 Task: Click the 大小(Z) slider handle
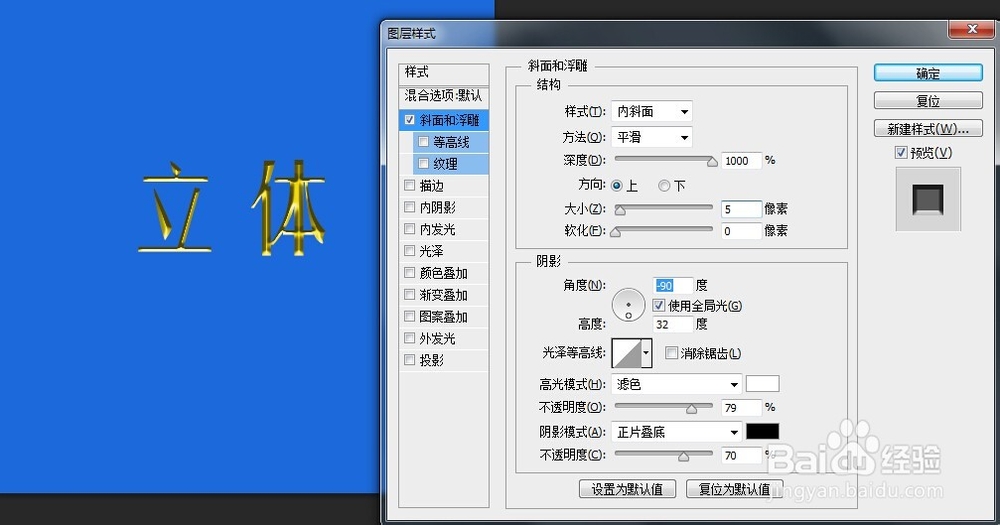tap(620, 210)
